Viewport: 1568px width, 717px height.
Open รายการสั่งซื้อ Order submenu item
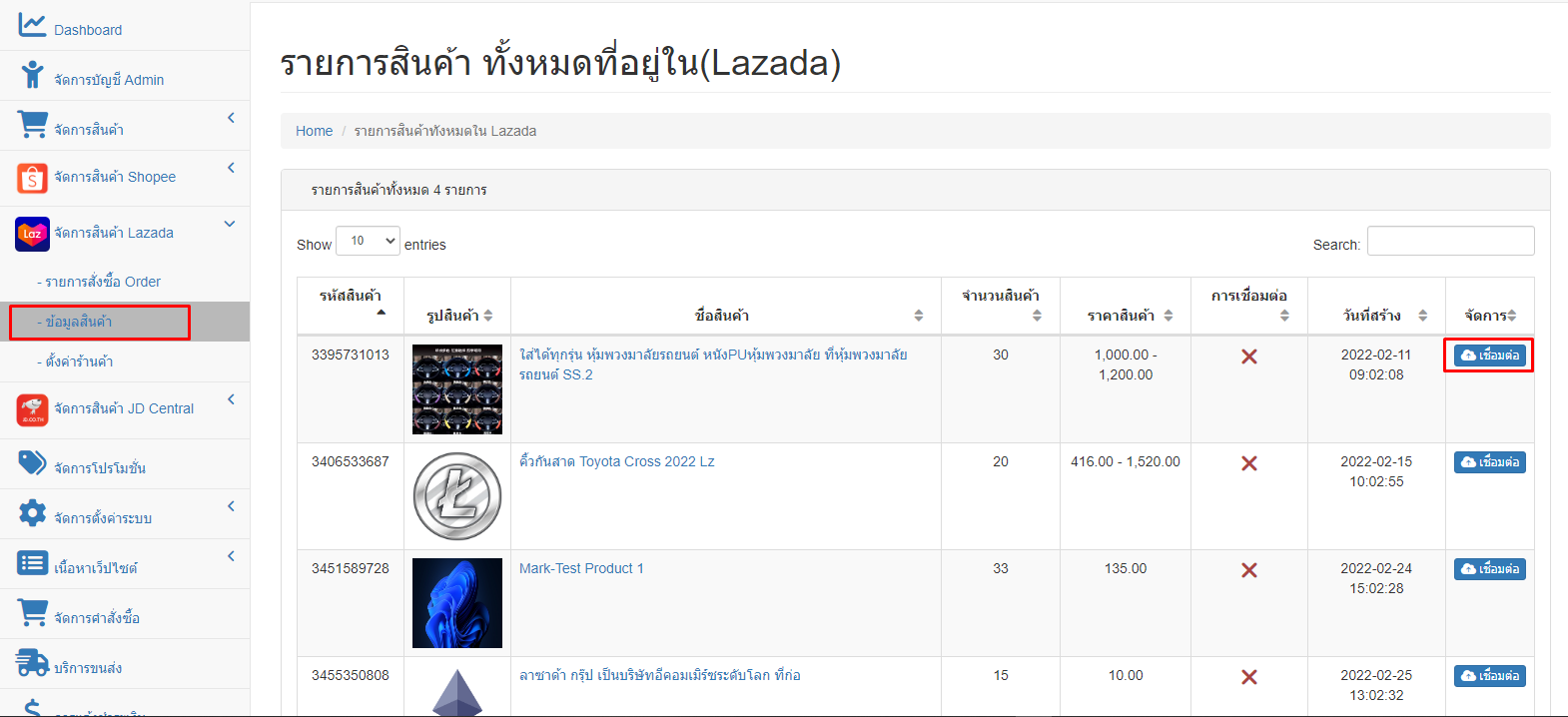(103, 282)
